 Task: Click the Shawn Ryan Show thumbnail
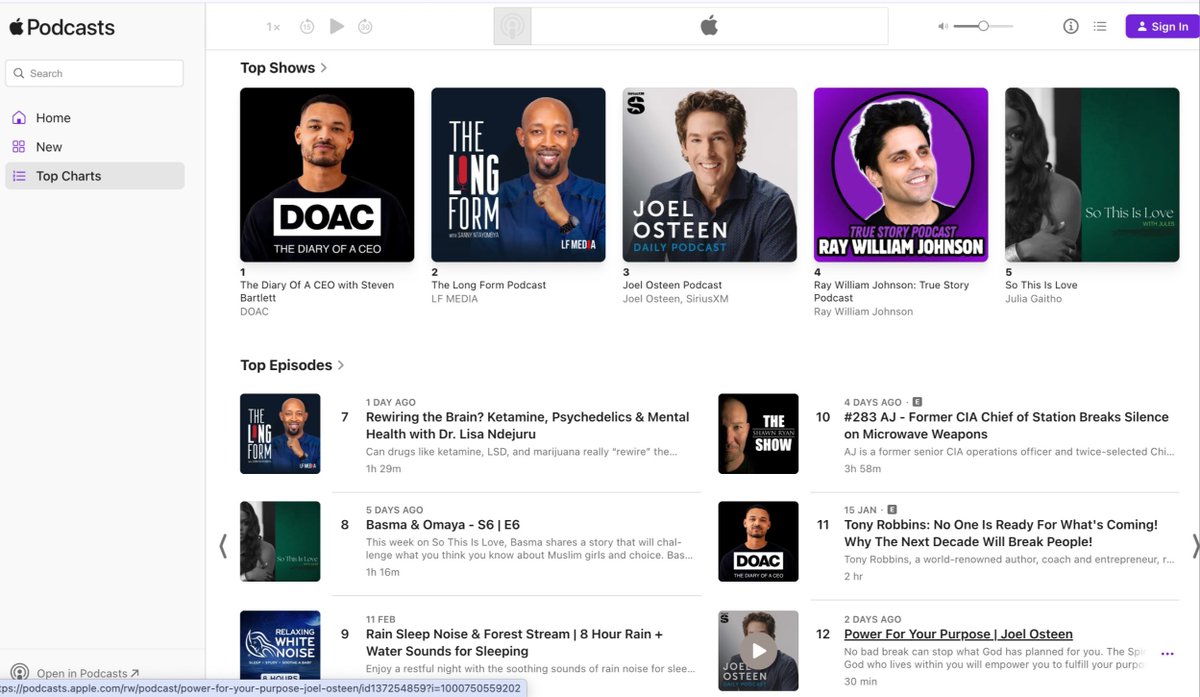click(x=758, y=433)
